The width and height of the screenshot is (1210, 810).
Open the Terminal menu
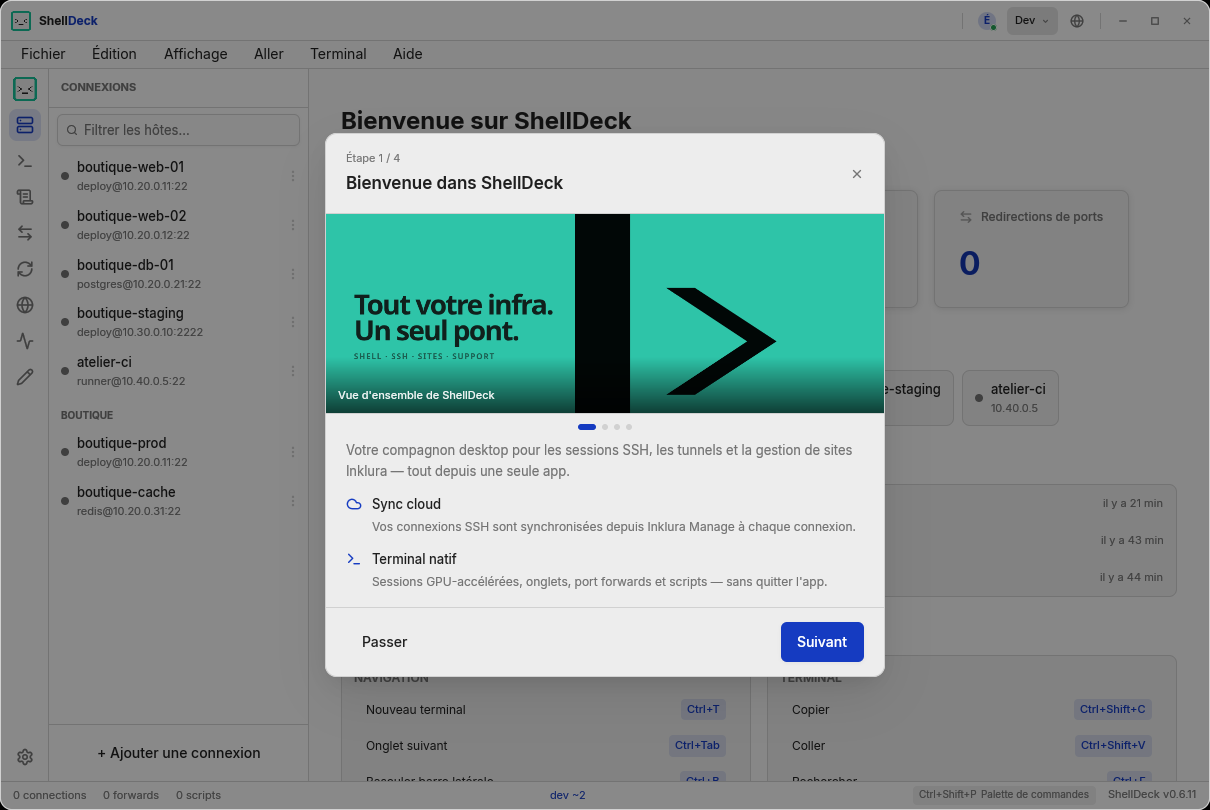(338, 54)
